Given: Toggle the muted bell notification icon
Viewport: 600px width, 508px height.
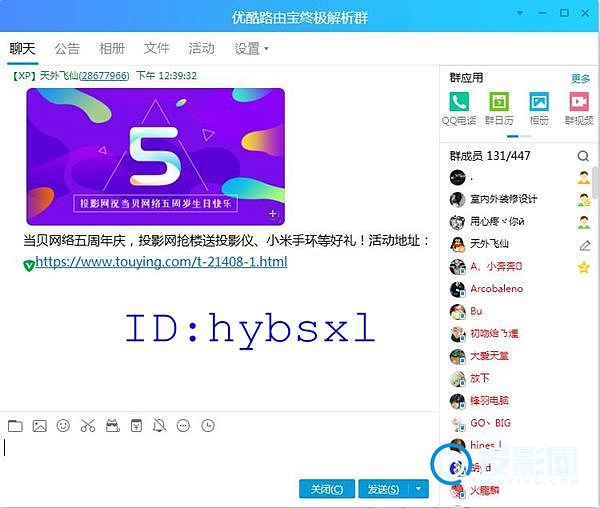Looking at the screenshot, I should click(160, 425).
